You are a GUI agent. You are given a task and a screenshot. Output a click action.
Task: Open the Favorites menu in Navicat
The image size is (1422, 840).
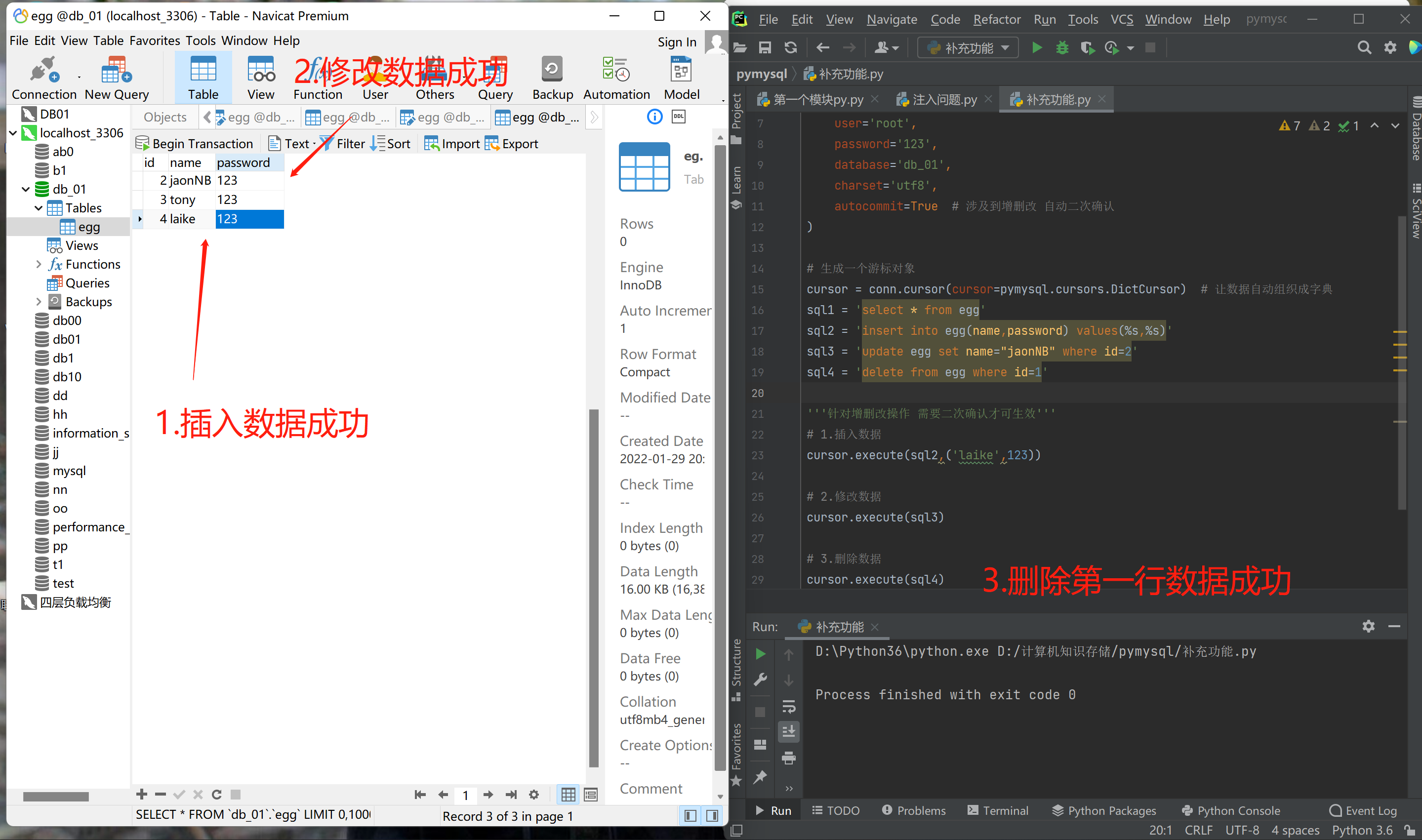[x=155, y=41]
